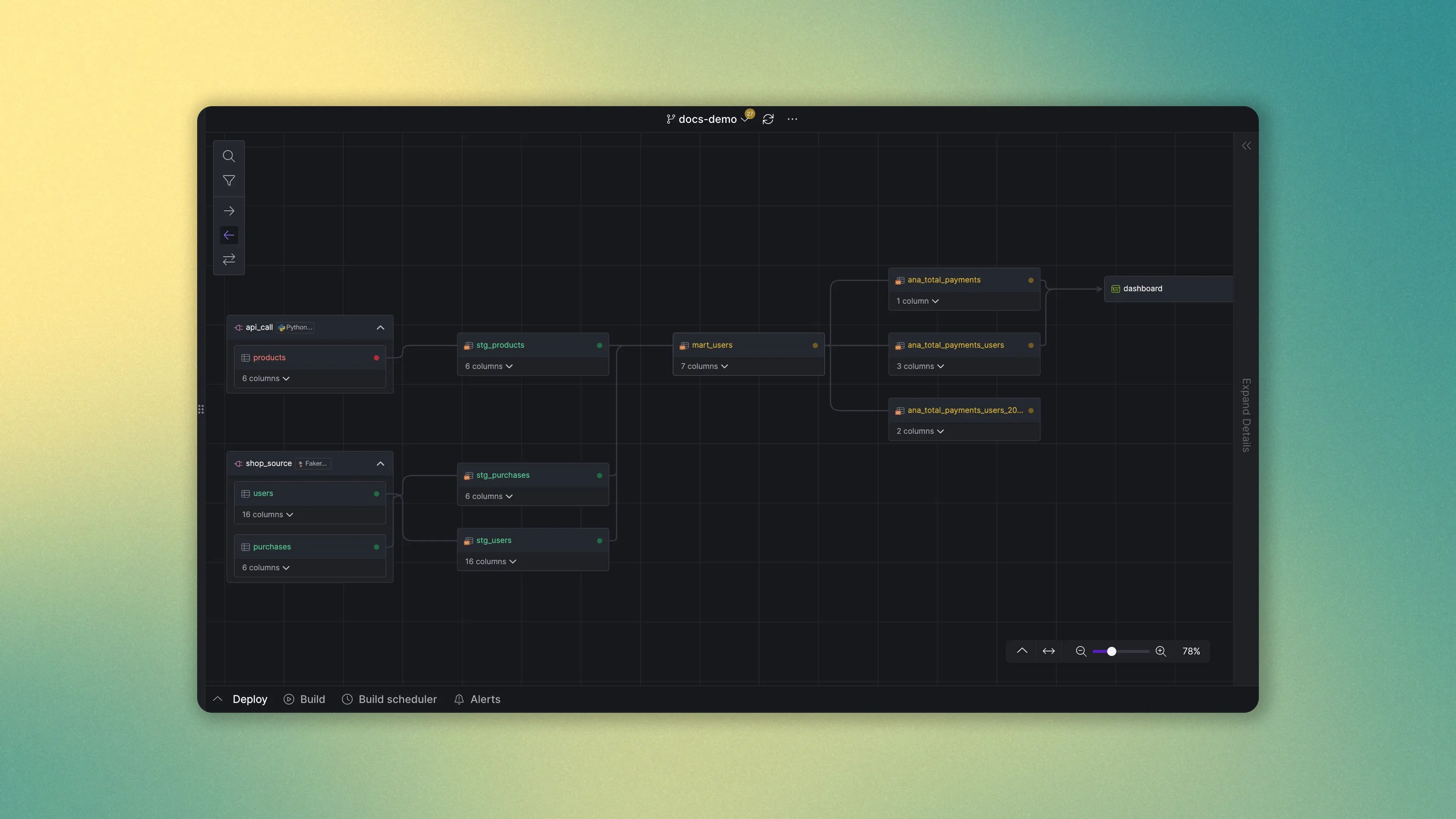The height and width of the screenshot is (819, 1456).
Task: Collapse the api_call source group
Action: click(380, 328)
